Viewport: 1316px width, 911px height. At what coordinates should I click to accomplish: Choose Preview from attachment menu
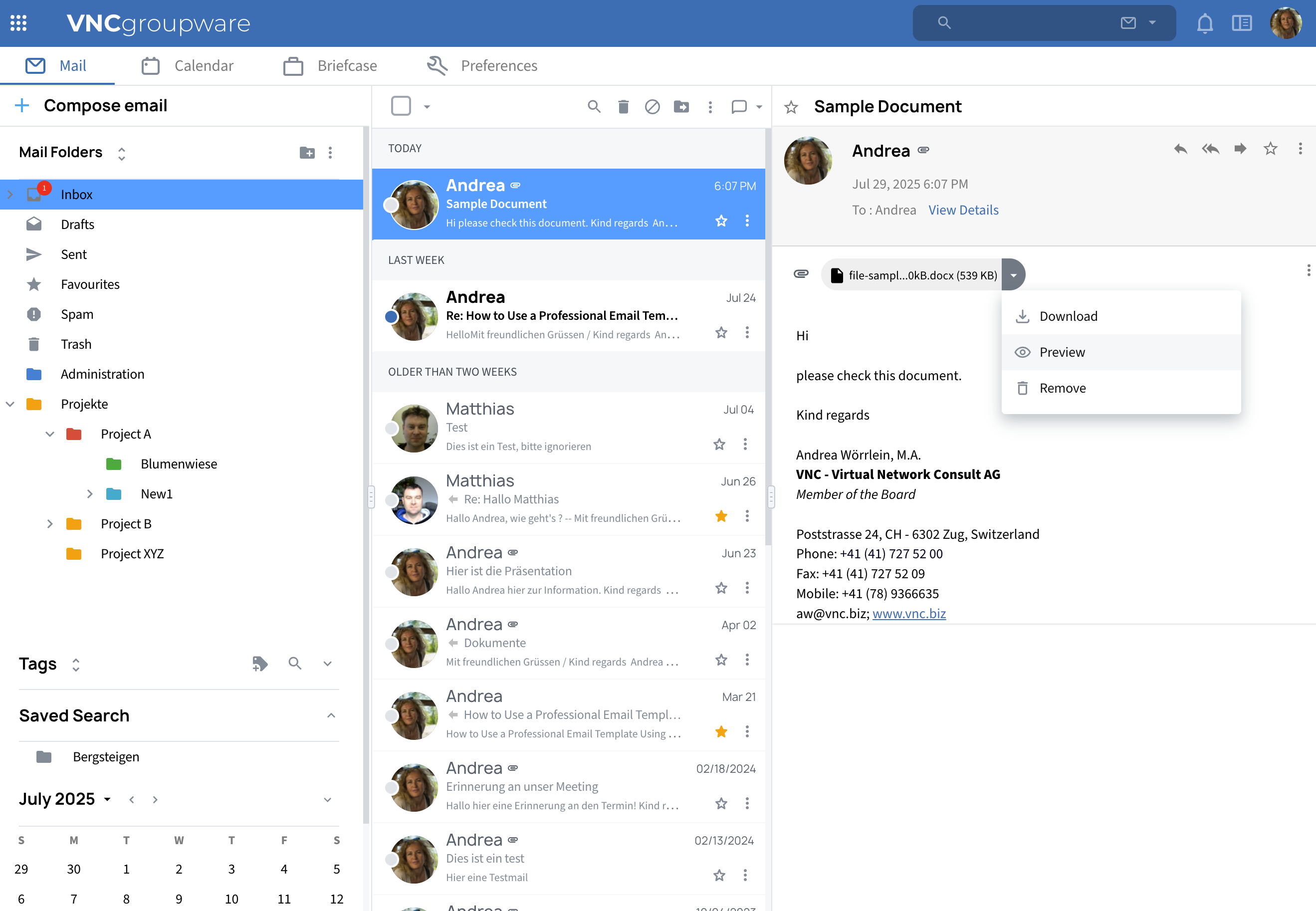coord(1121,352)
